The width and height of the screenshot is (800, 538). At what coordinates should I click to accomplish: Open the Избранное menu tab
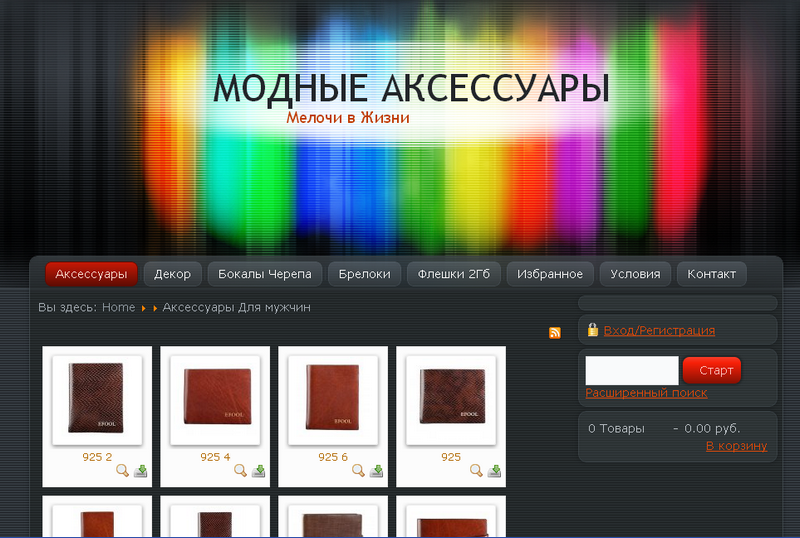[x=550, y=274]
